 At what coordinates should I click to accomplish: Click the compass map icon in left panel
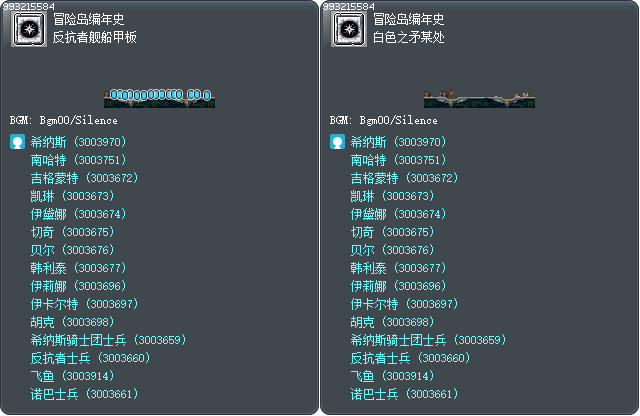(x=29, y=29)
